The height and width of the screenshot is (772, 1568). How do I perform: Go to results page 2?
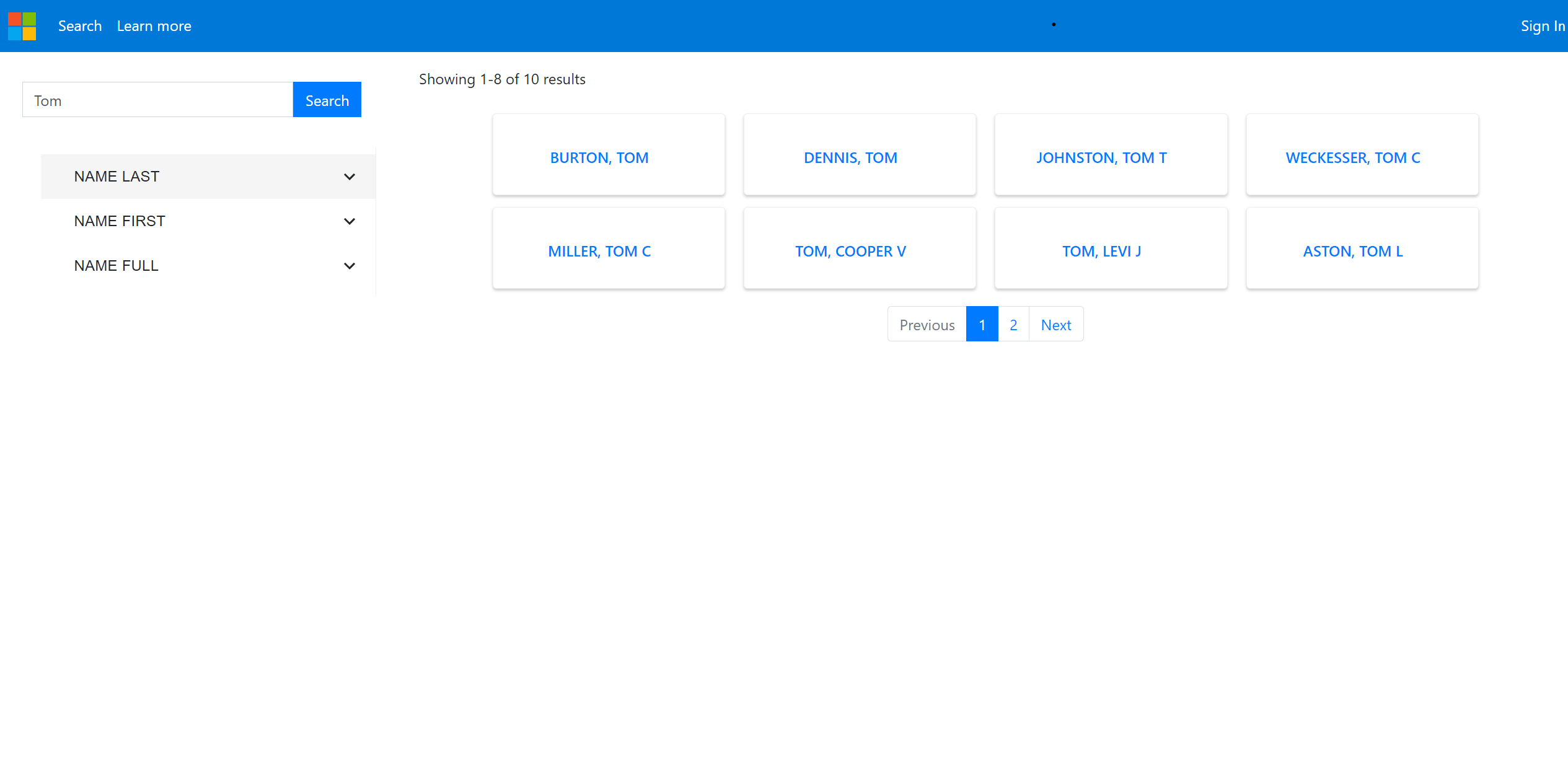pos(1013,325)
